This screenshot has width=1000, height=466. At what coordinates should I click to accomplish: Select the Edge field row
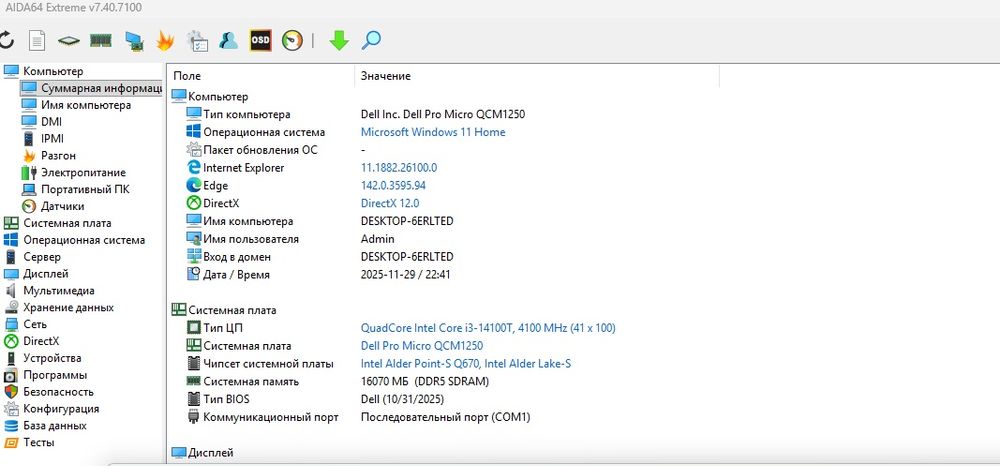pyautogui.click(x=216, y=186)
